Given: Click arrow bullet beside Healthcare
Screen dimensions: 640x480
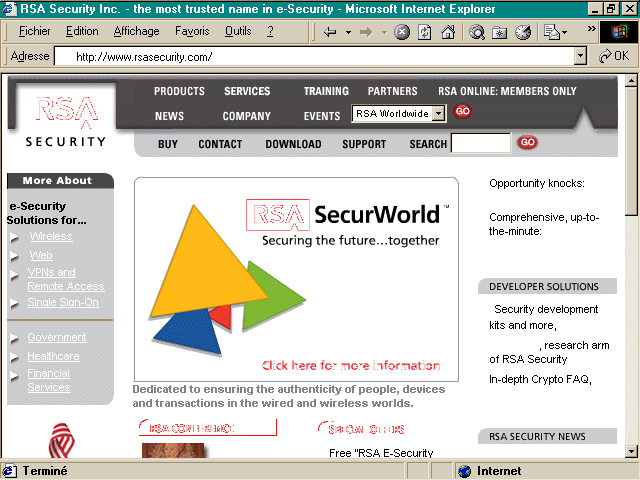Looking at the screenshot, I should point(15,357).
